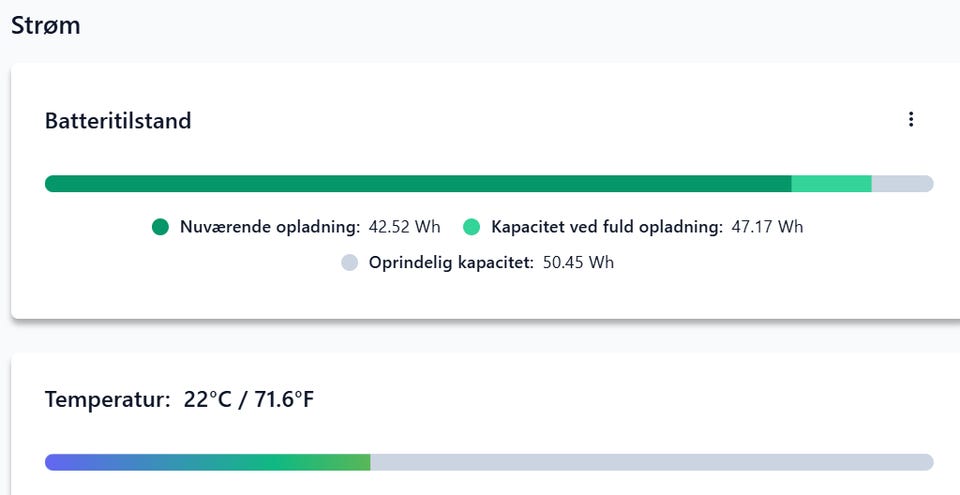Open the Batteritilstand three-dot options menu

(910, 120)
